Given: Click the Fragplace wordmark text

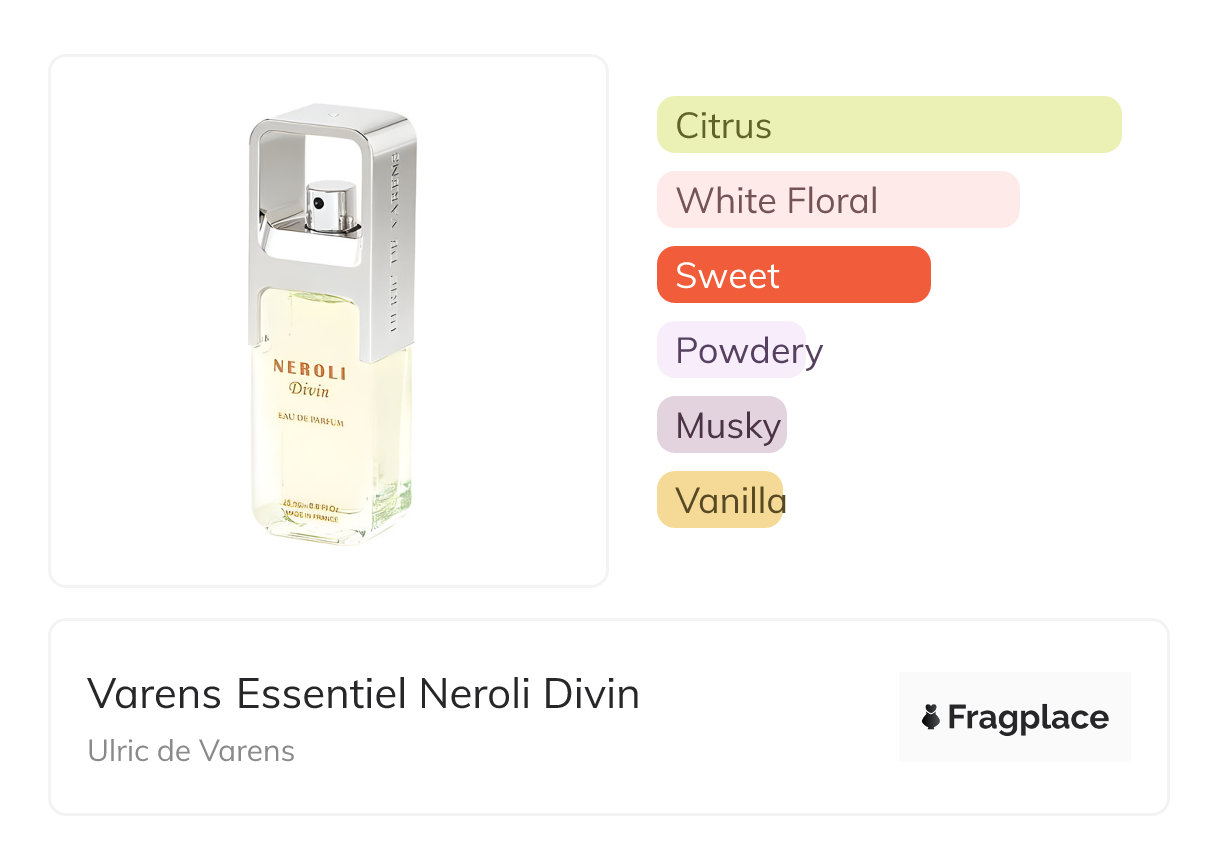Looking at the screenshot, I should pyautogui.click(x=1028, y=717).
